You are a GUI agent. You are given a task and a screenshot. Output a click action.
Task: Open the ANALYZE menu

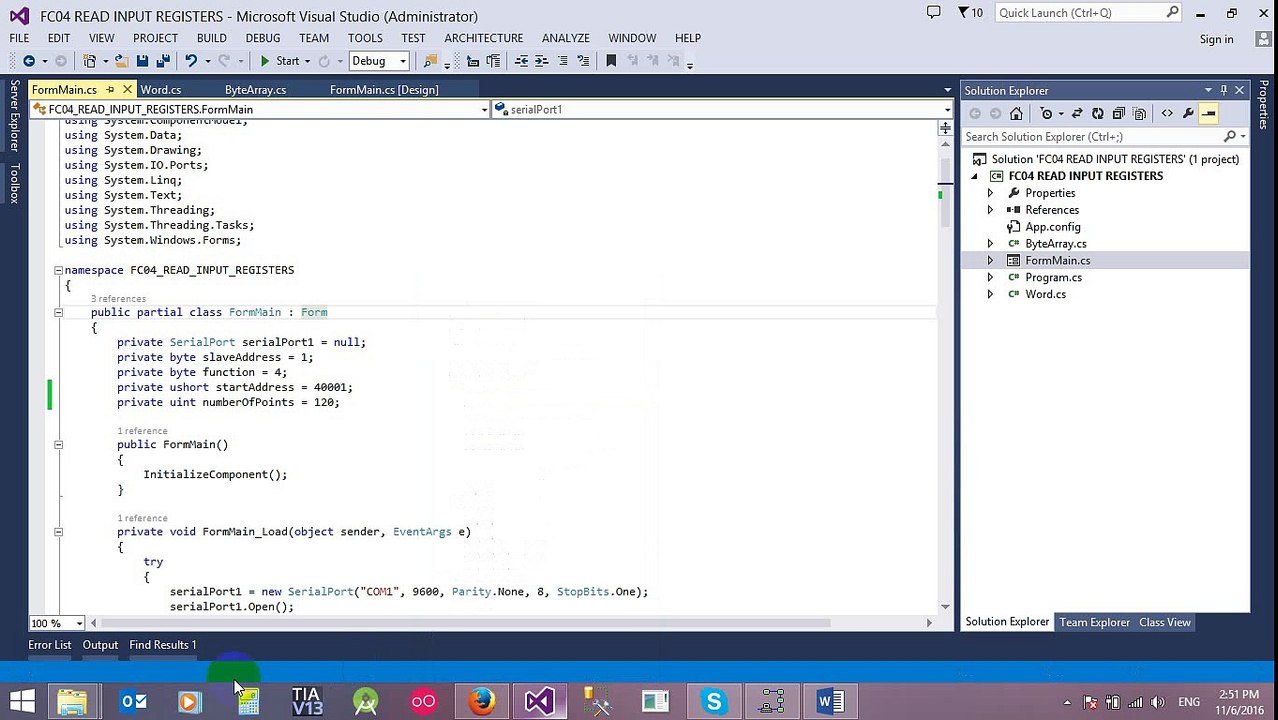[x=566, y=38]
